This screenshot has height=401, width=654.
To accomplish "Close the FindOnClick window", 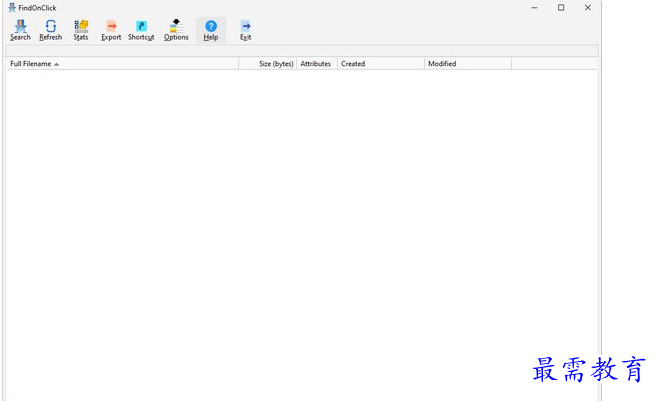I will [x=588, y=8].
